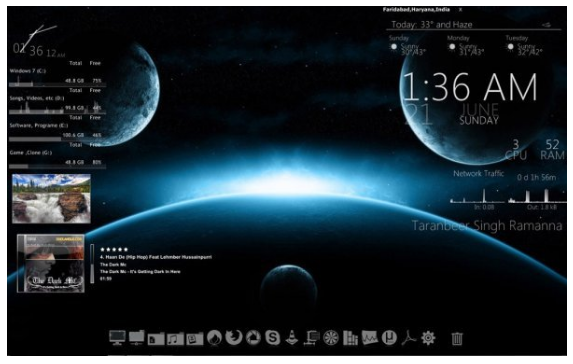Open the 'Game ,Clone (G:)' drive label
Screen dimensions: 573x364
(31, 153)
